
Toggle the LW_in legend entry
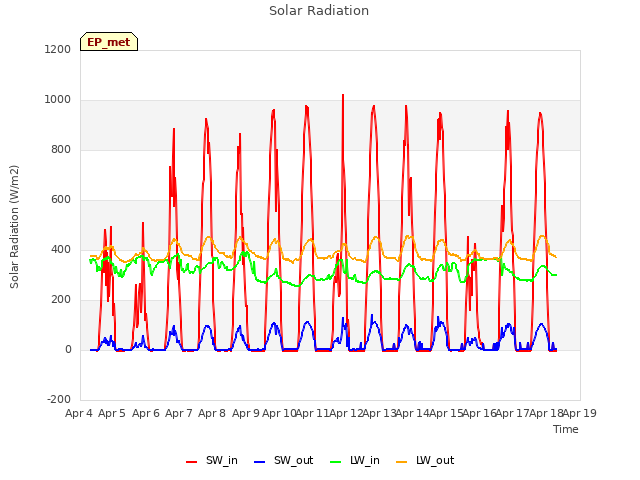[355, 461]
